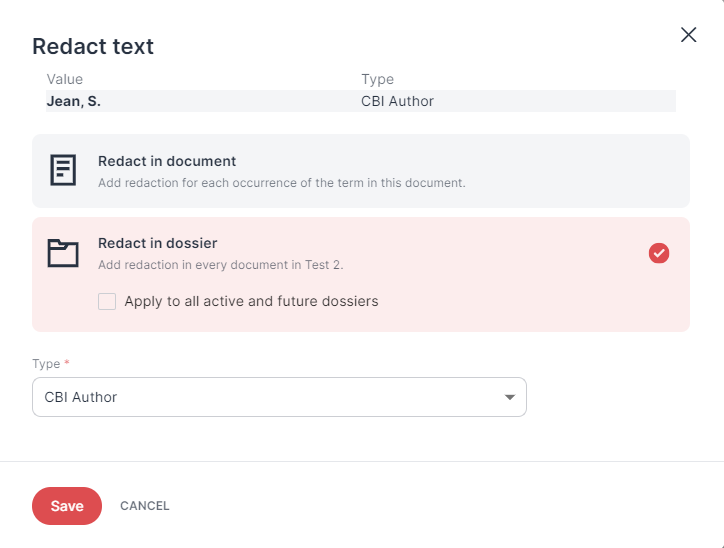Click 'Add redaction in every document in Test 2' text

coord(220,265)
